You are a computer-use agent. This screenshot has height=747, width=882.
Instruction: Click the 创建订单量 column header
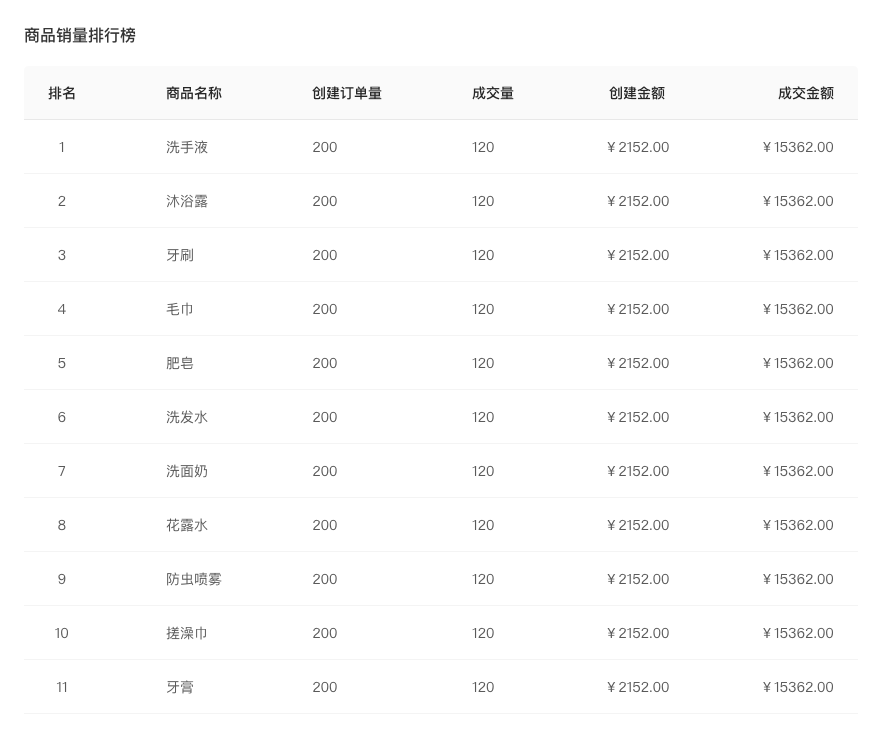347,93
